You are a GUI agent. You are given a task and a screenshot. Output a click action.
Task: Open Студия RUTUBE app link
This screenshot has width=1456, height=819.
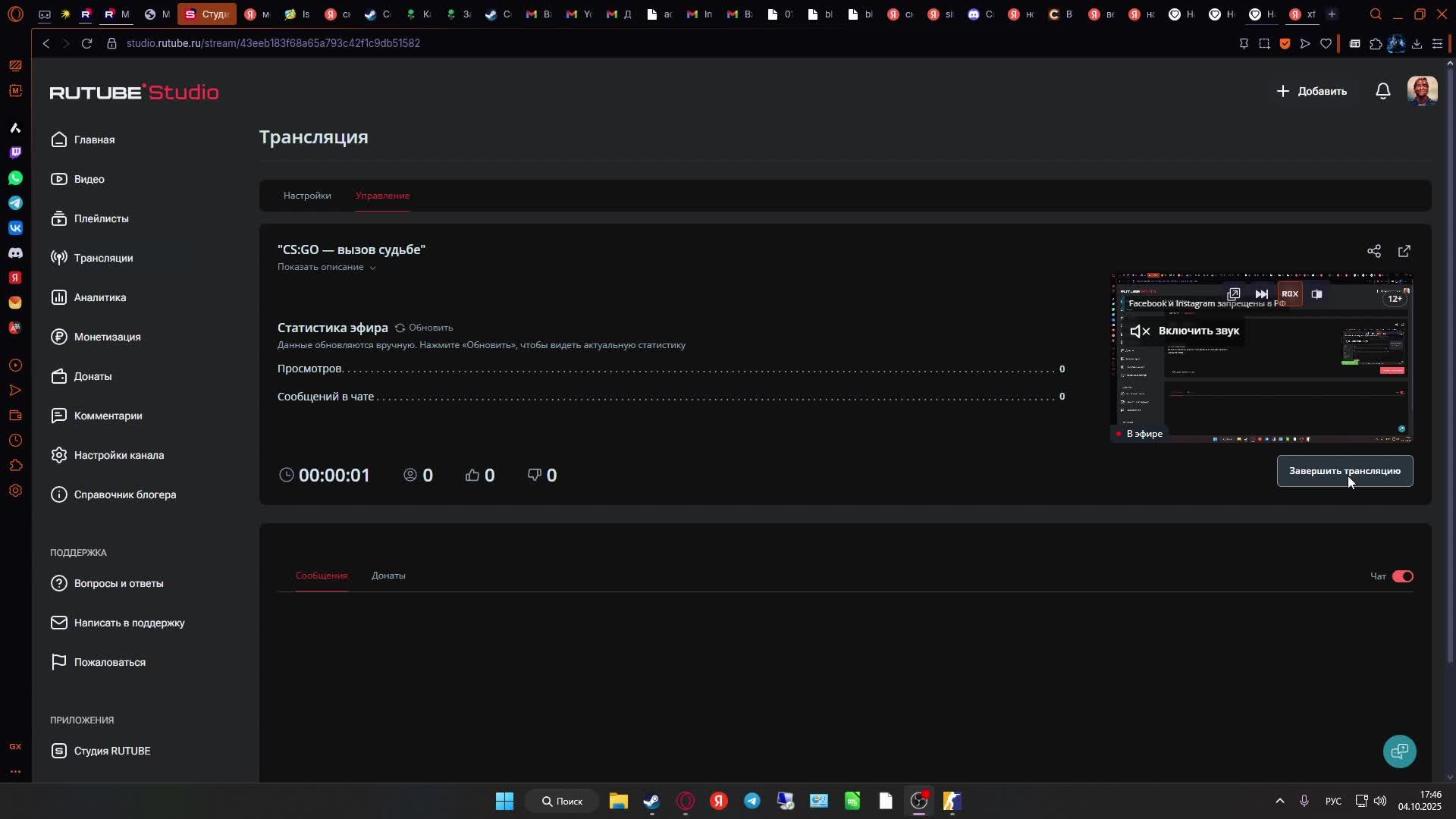[x=101, y=751]
